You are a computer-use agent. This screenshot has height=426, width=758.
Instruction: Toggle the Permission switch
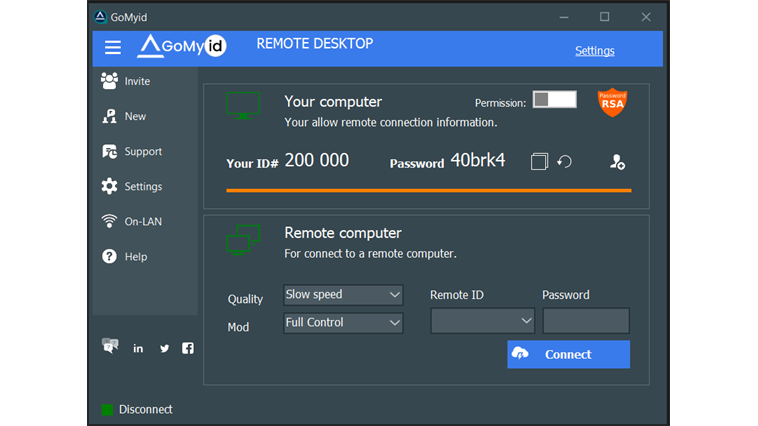pyautogui.click(x=554, y=100)
